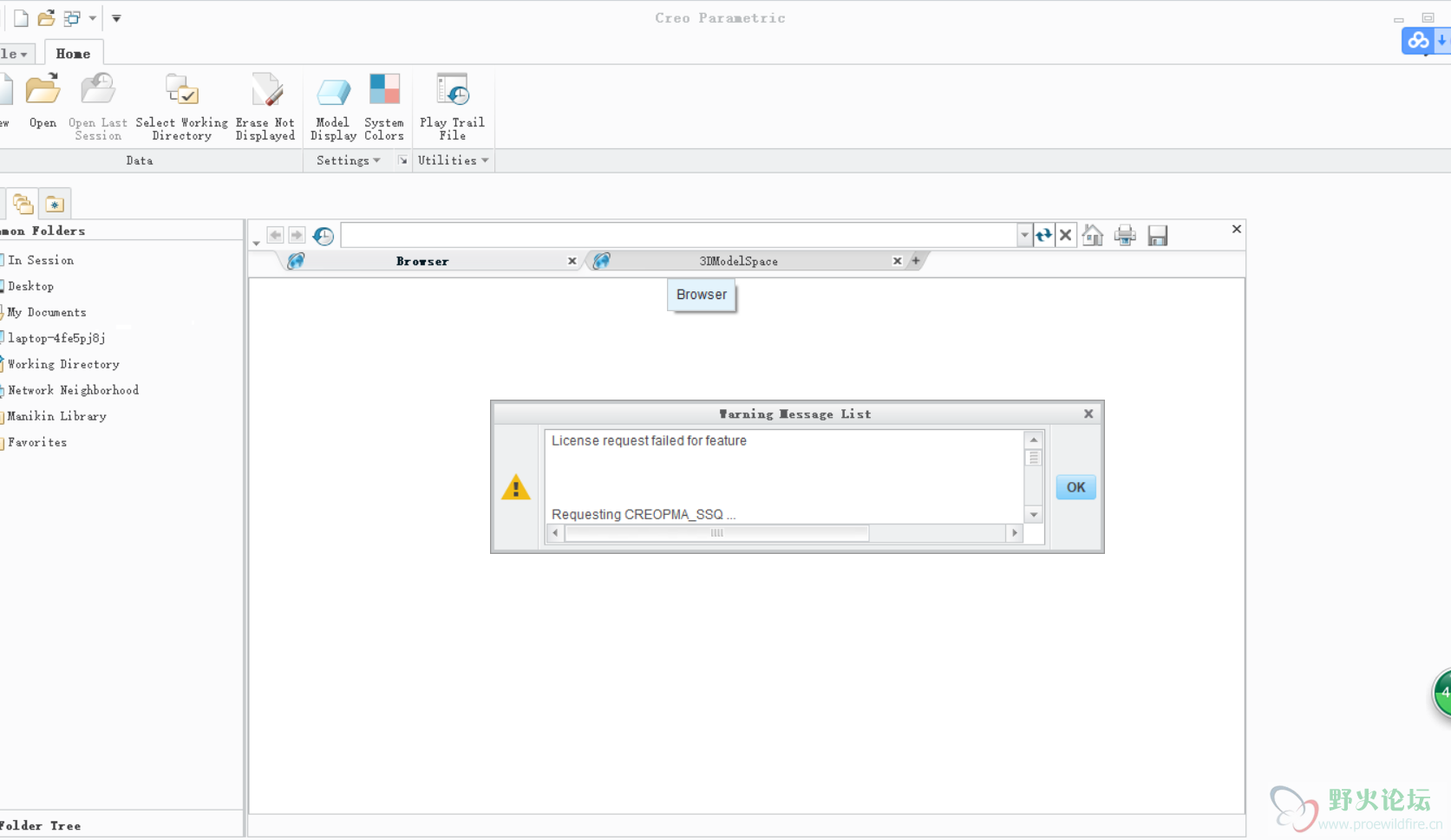Open the In Session folder
Image resolution: width=1451 pixels, height=840 pixels.
pos(40,260)
